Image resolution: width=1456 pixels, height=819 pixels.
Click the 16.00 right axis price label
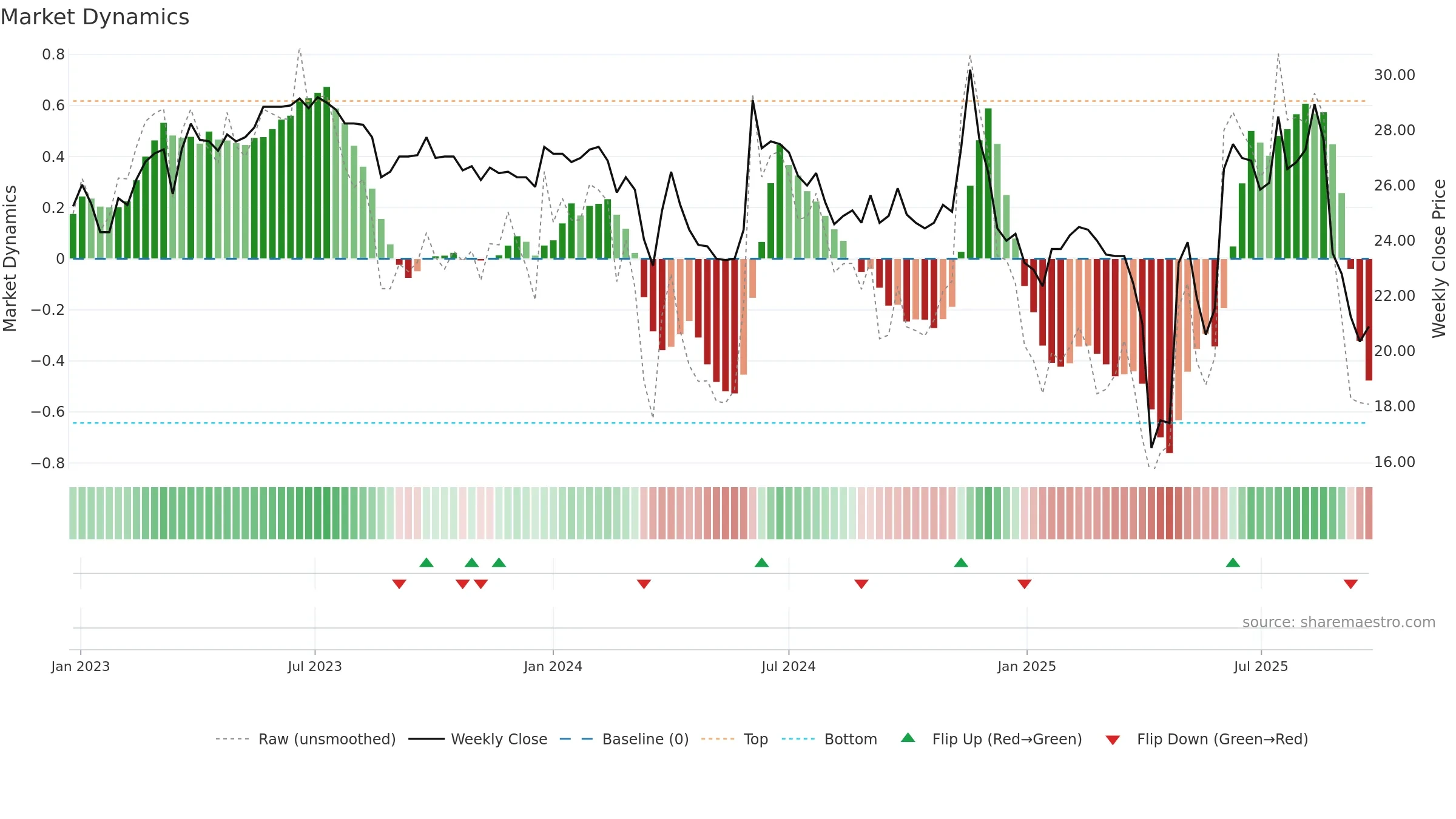click(x=1395, y=462)
